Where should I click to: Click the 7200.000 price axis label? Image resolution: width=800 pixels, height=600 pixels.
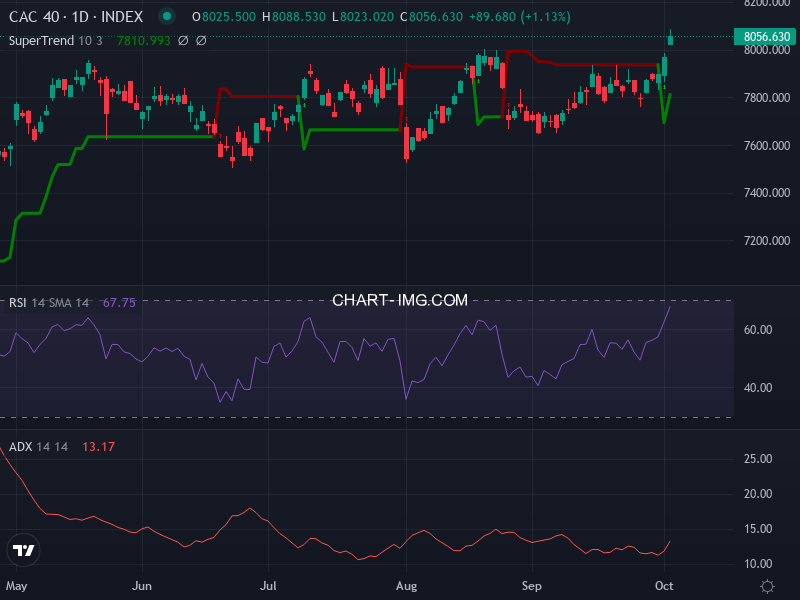point(767,241)
